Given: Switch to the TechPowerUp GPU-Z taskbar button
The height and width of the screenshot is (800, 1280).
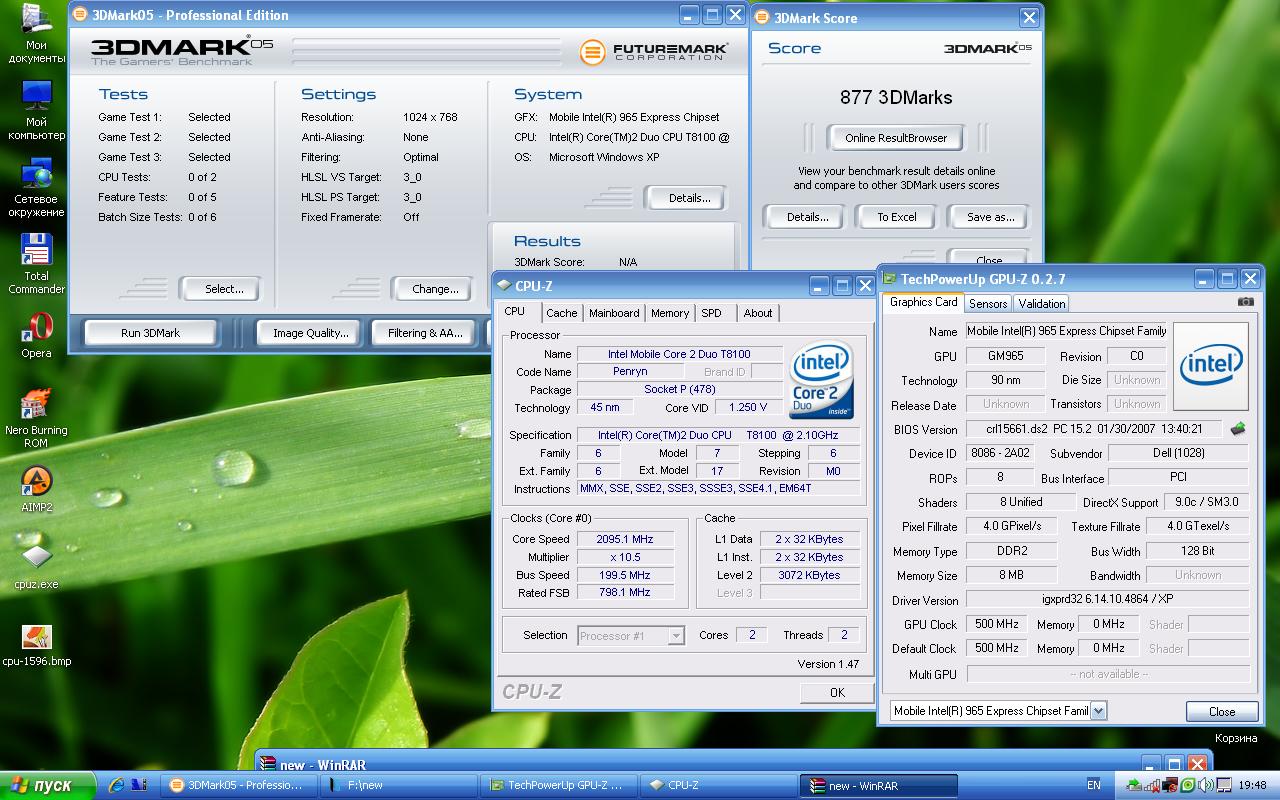Looking at the screenshot, I should [x=558, y=785].
